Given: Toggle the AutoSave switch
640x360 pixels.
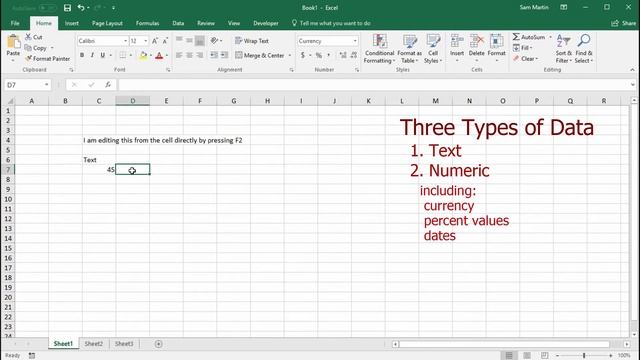Looking at the screenshot, I should (x=47, y=8).
